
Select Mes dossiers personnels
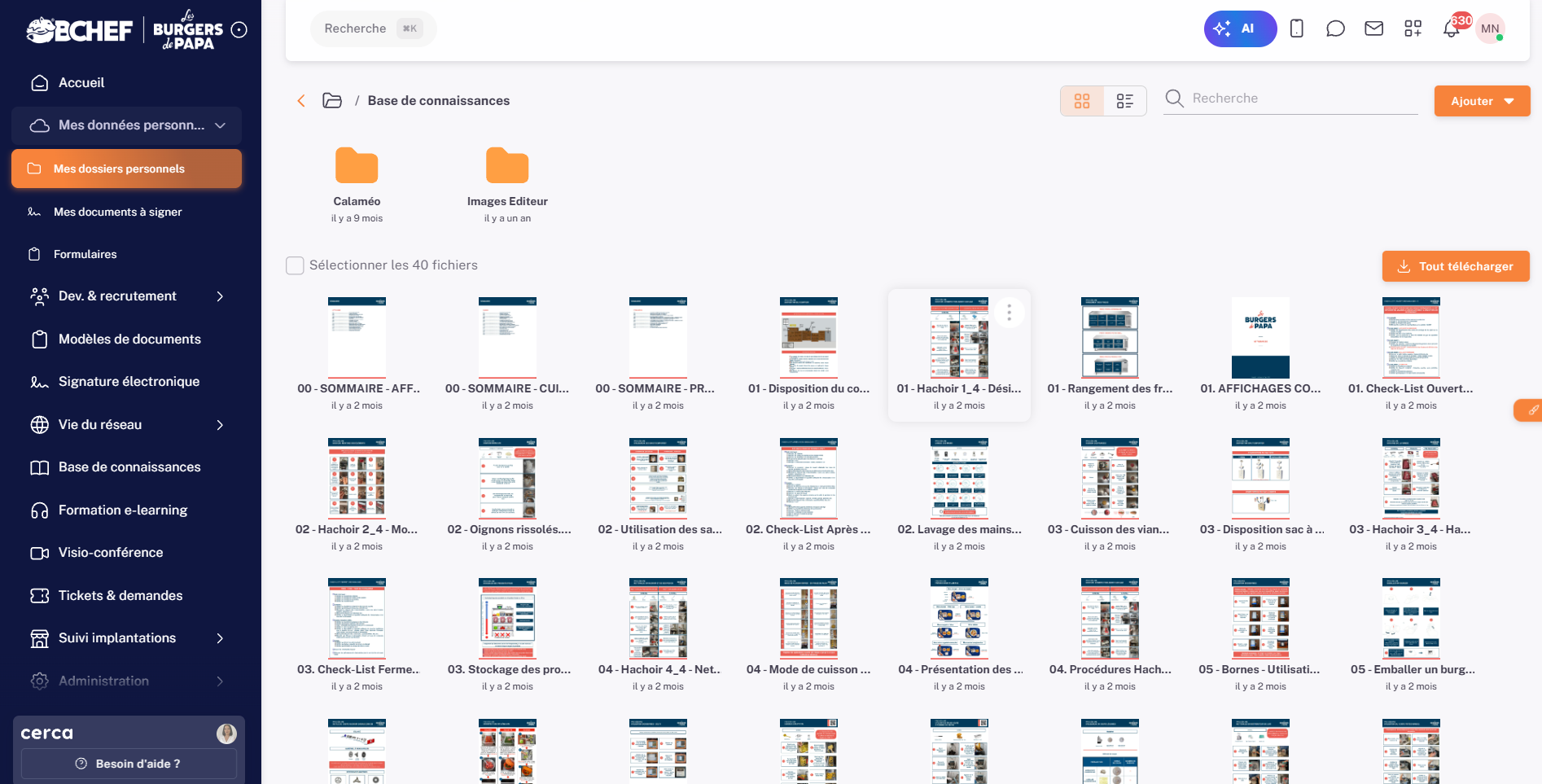(x=127, y=169)
